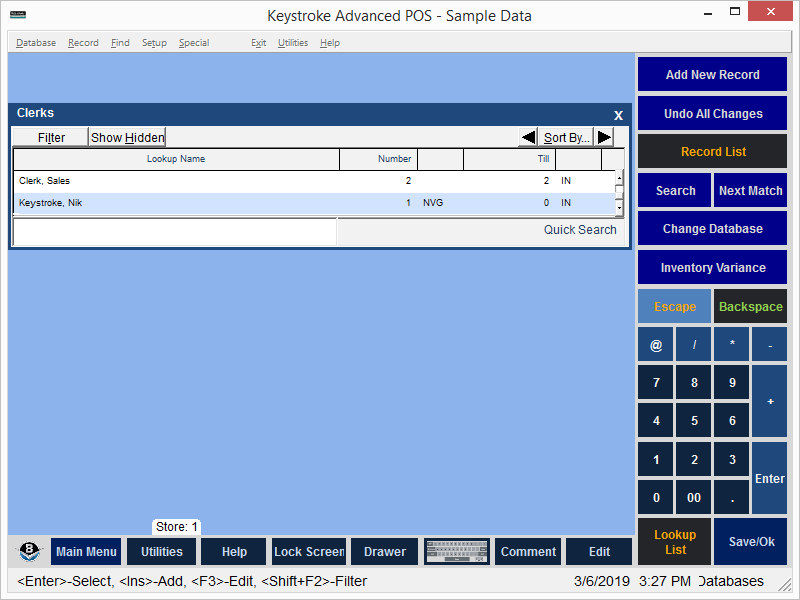800x600 pixels.
Task: Close the Clerks panel with X
Action: tap(618, 115)
